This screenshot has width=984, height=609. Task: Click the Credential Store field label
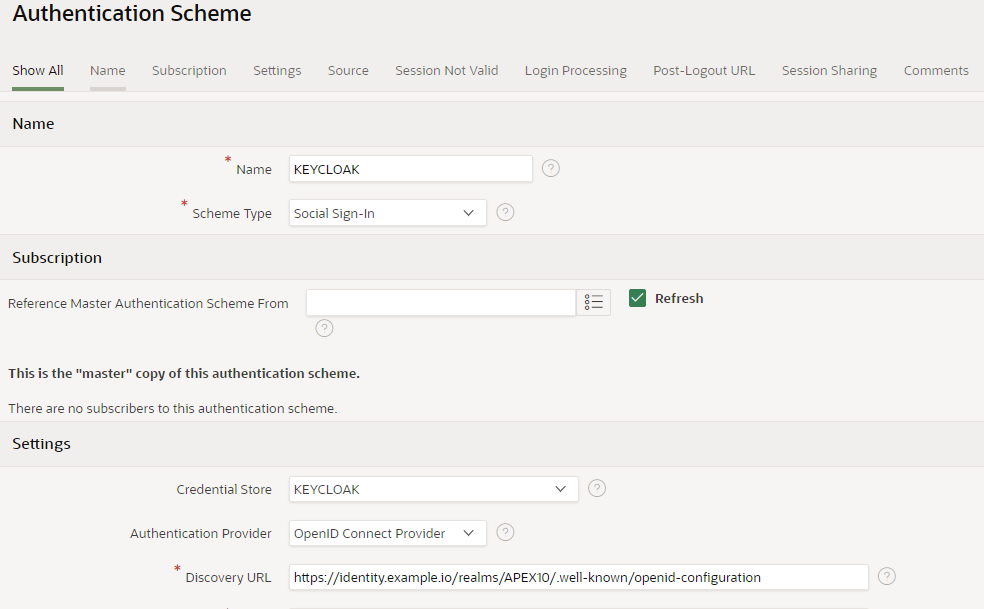(x=224, y=489)
